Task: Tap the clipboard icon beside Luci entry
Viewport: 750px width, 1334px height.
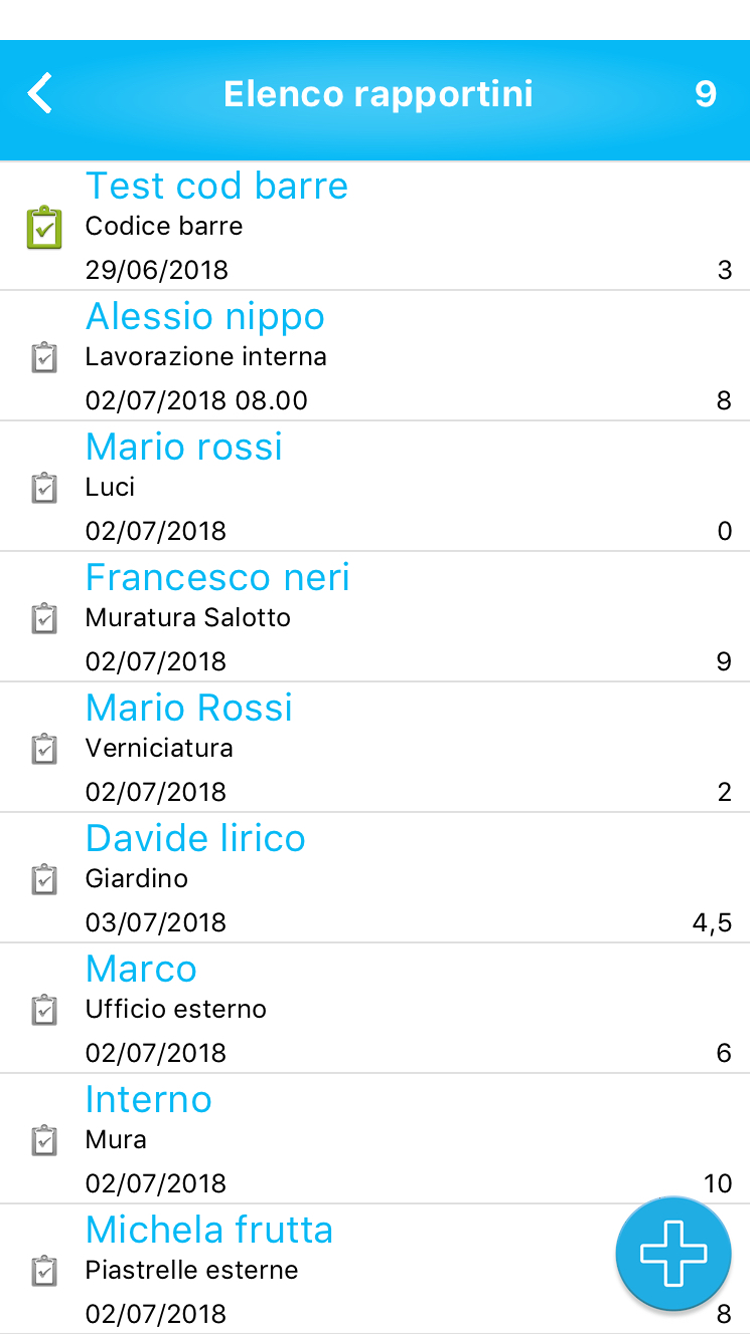Action: [44, 488]
